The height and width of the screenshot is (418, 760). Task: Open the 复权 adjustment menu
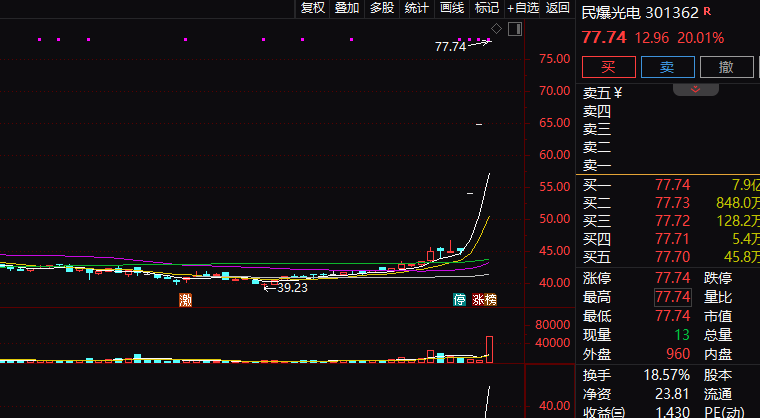click(x=313, y=8)
